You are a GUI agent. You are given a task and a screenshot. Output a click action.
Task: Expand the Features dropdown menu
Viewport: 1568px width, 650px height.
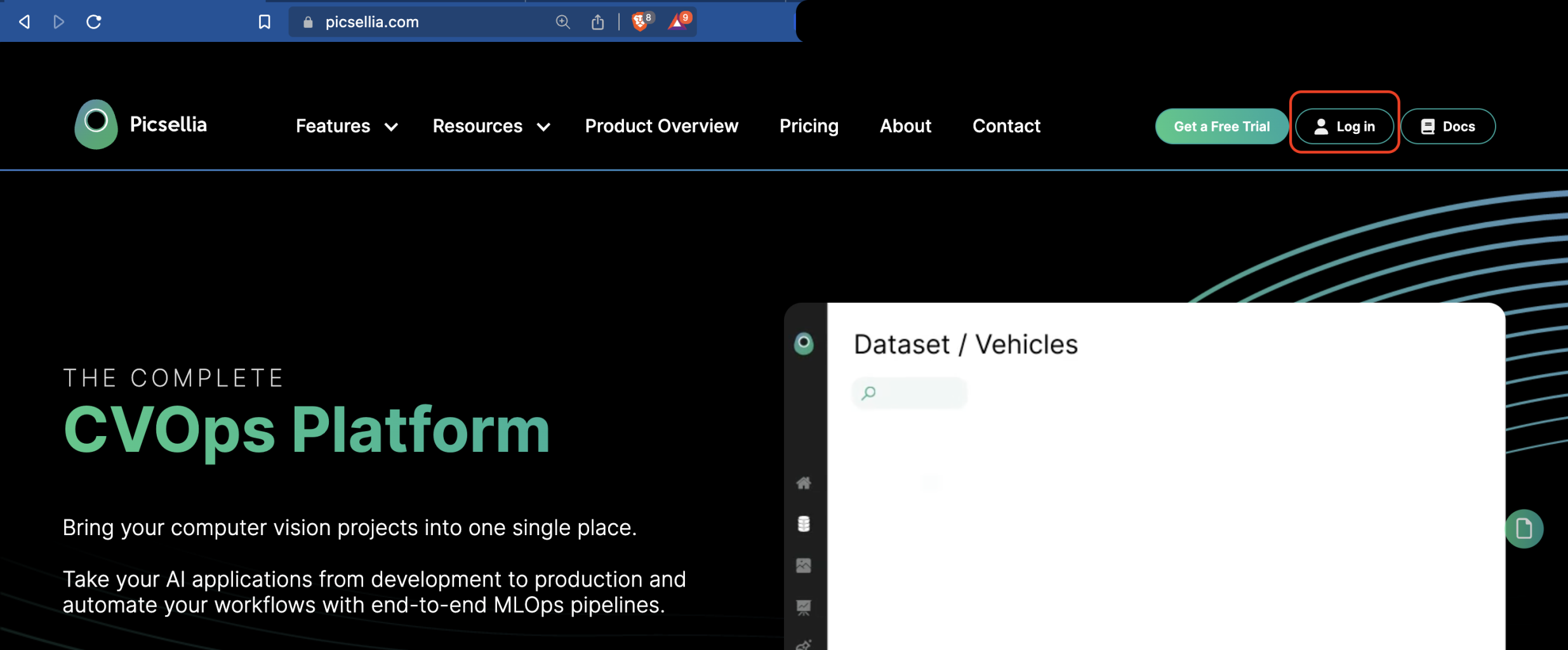(x=347, y=126)
